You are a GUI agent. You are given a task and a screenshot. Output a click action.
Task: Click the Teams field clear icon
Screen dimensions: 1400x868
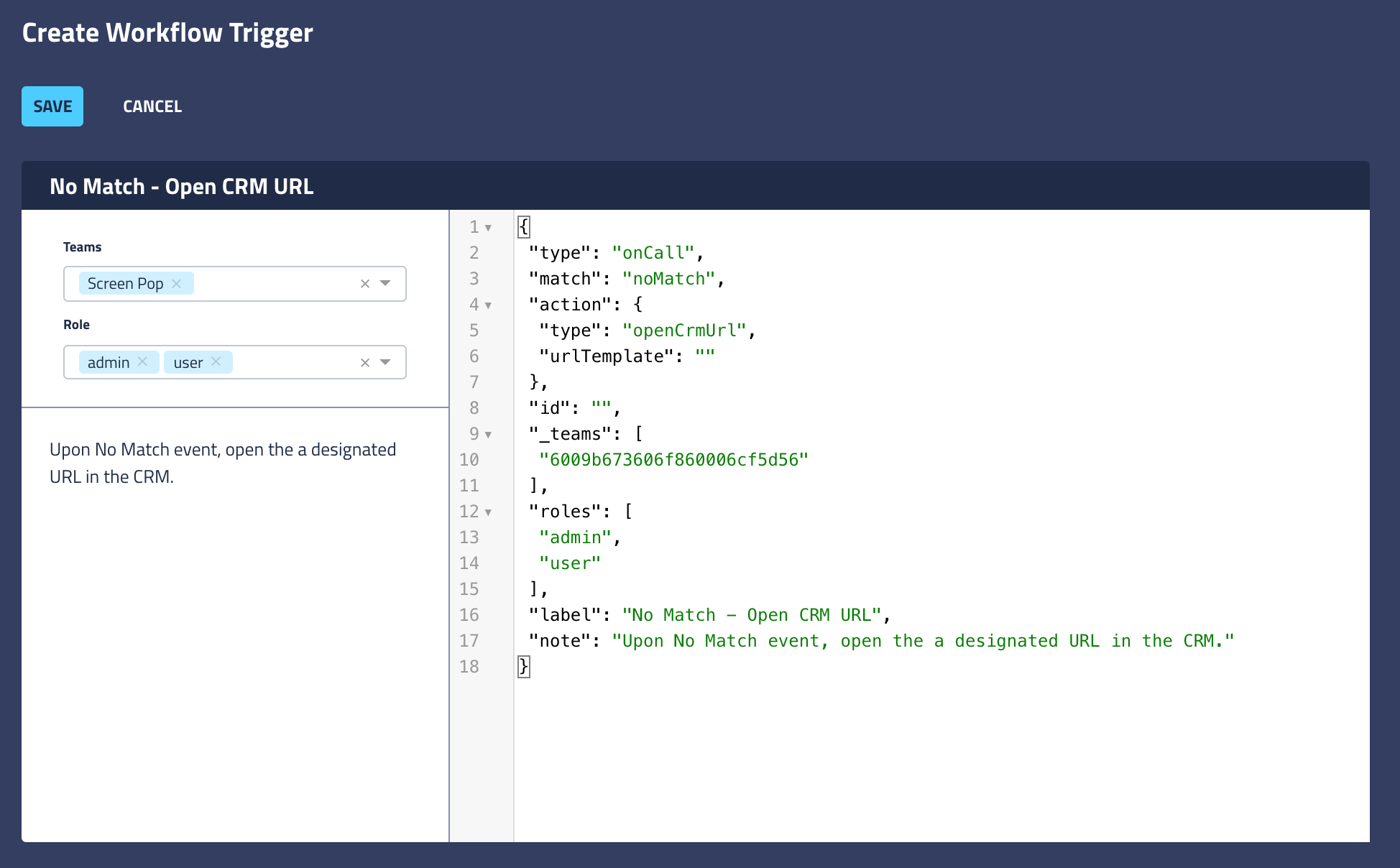(x=363, y=283)
